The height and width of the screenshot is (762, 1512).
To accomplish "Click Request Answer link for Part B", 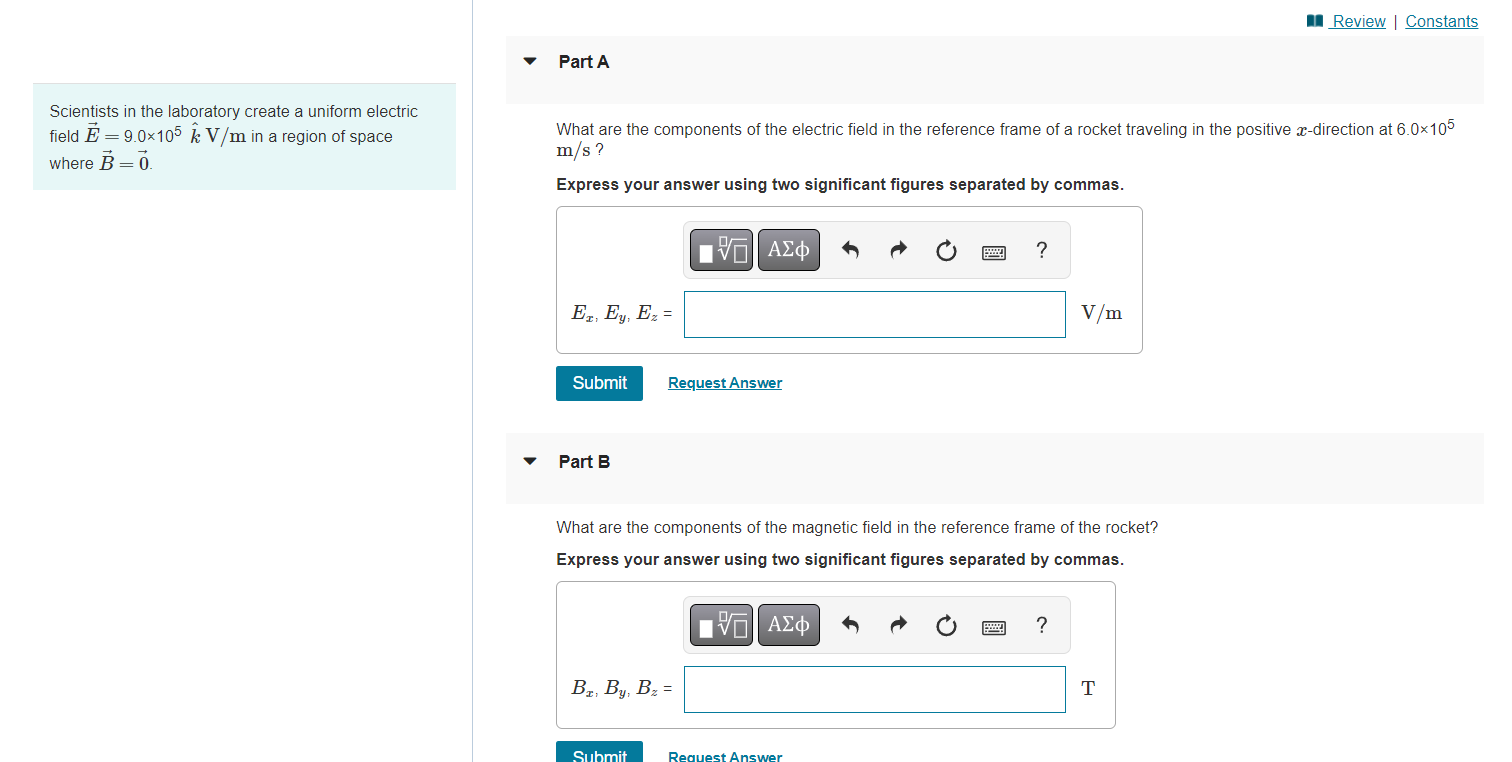I will coord(725,756).
